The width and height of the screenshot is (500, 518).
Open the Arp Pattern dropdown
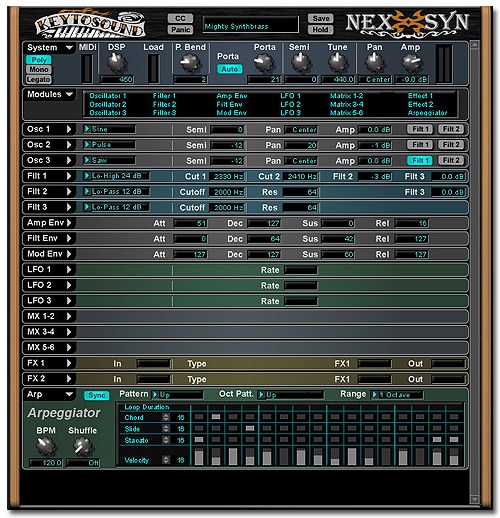point(178,395)
